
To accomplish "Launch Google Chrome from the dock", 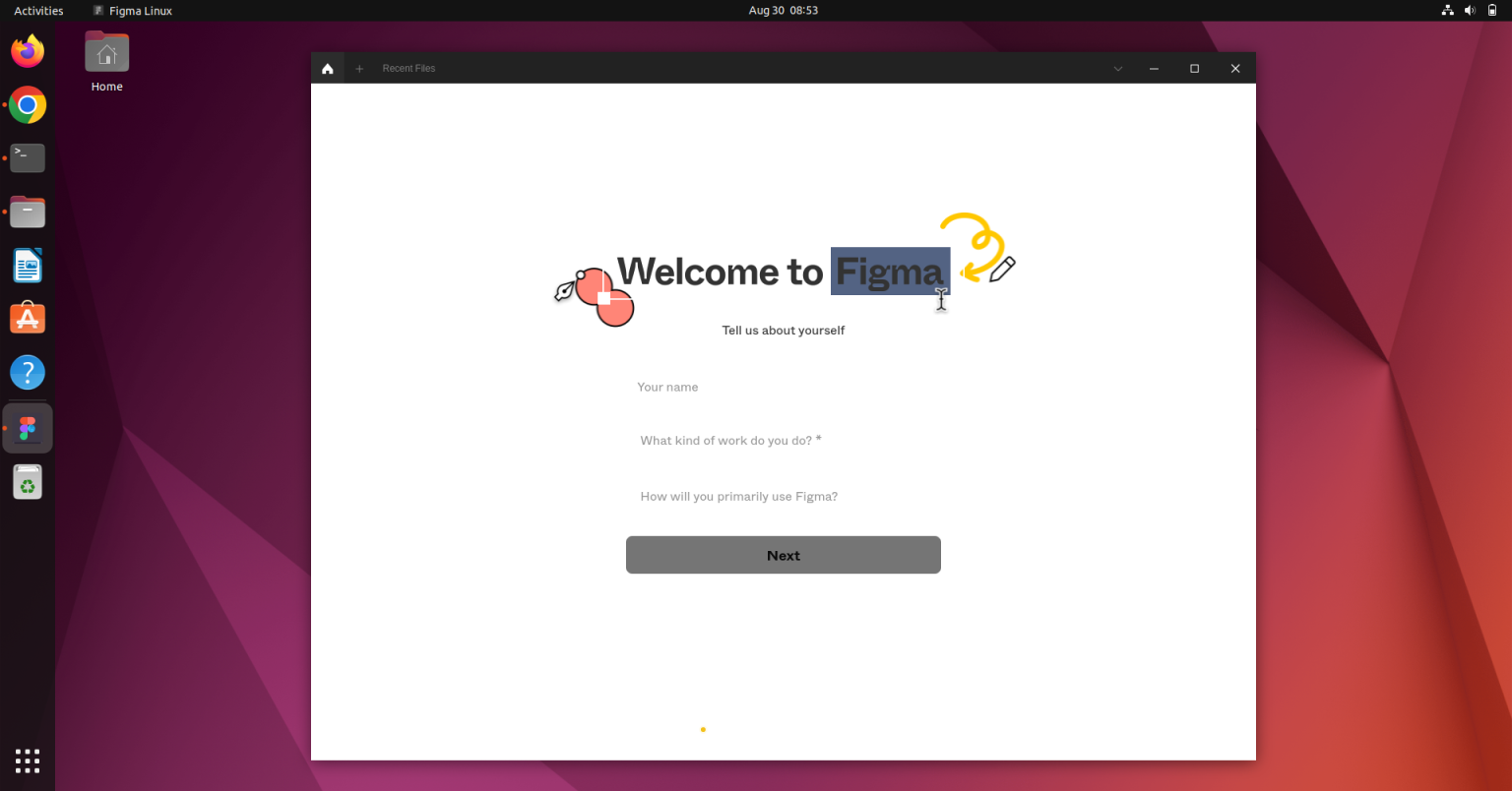I will (28, 104).
